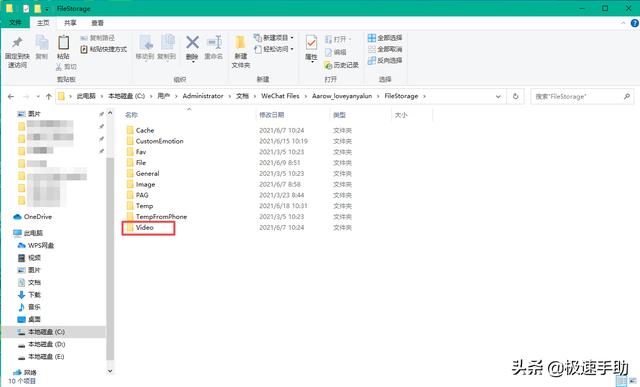
Task: Click WeChat Files in address breadcrumb
Action: [280, 96]
